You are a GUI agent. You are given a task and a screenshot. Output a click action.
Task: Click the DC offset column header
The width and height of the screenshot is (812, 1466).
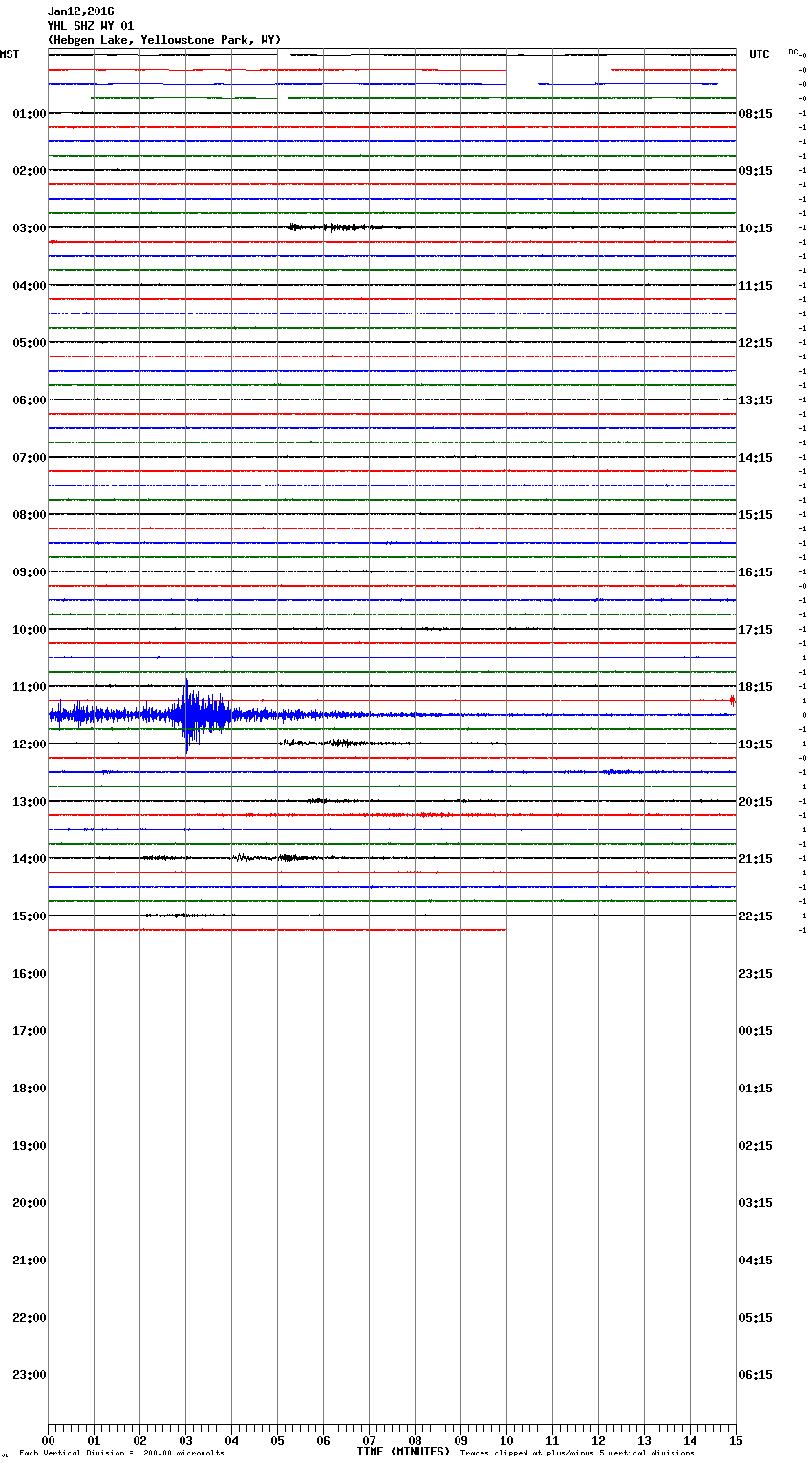click(795, 52)
